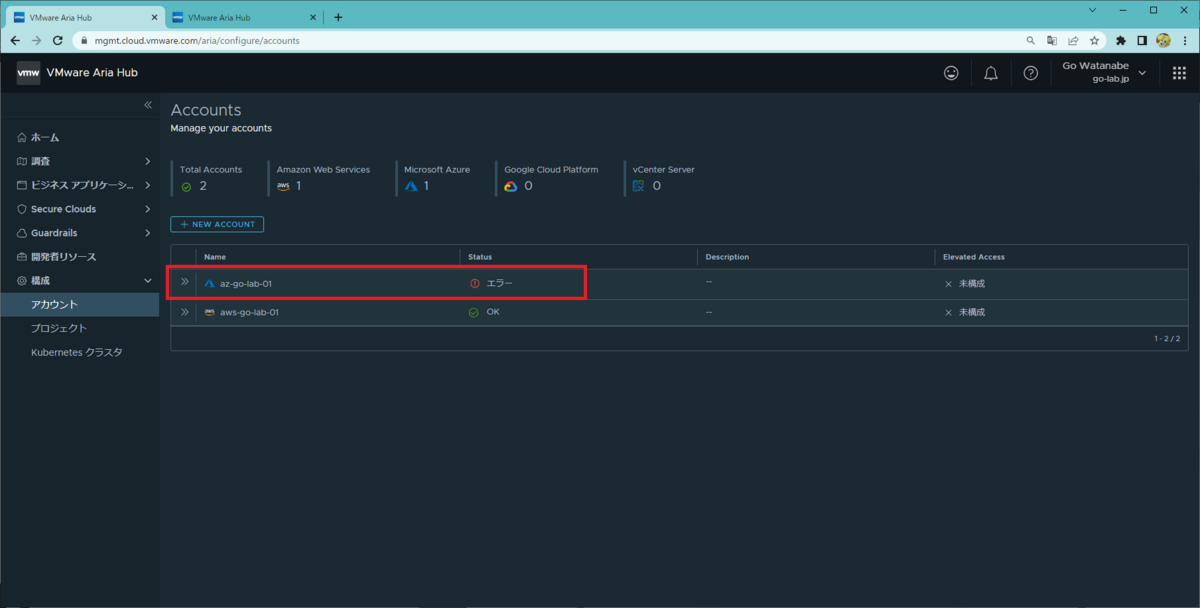
Task: Reload the current page
Action: click(57, 41)
